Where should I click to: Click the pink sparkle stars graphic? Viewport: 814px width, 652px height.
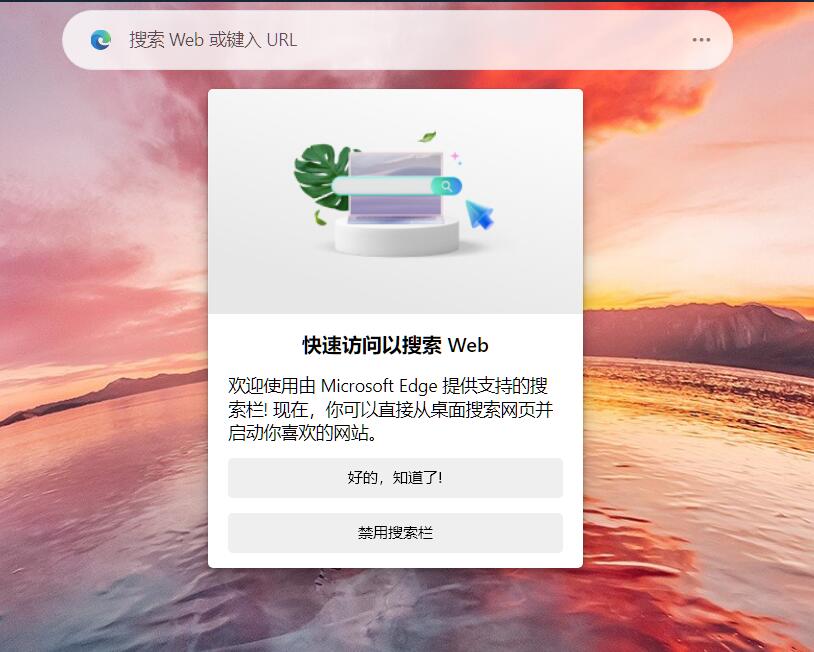[456, 158]
